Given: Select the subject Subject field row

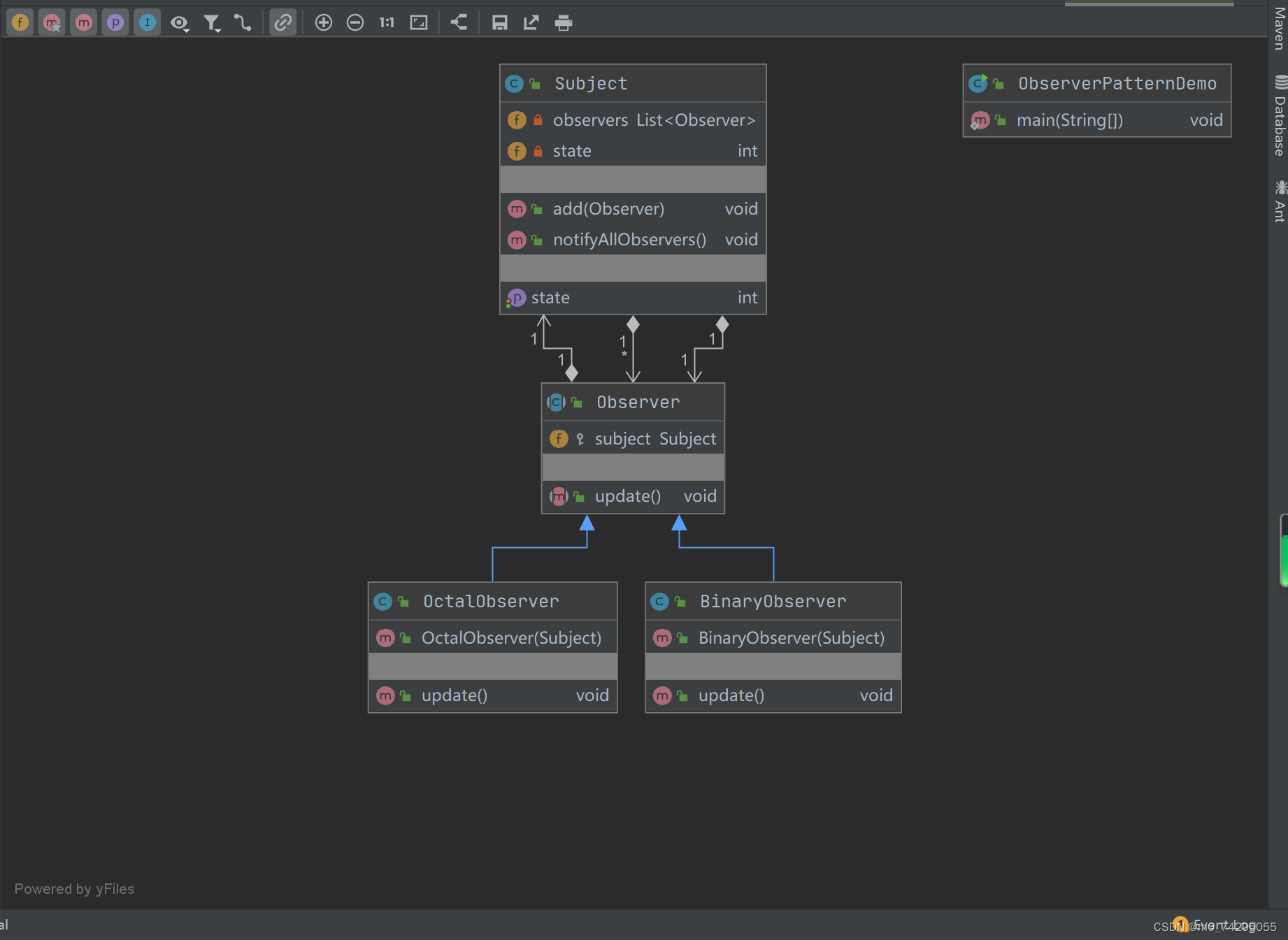Looking at the screenshot, I should pyautogui.click(x=633, y=439).
